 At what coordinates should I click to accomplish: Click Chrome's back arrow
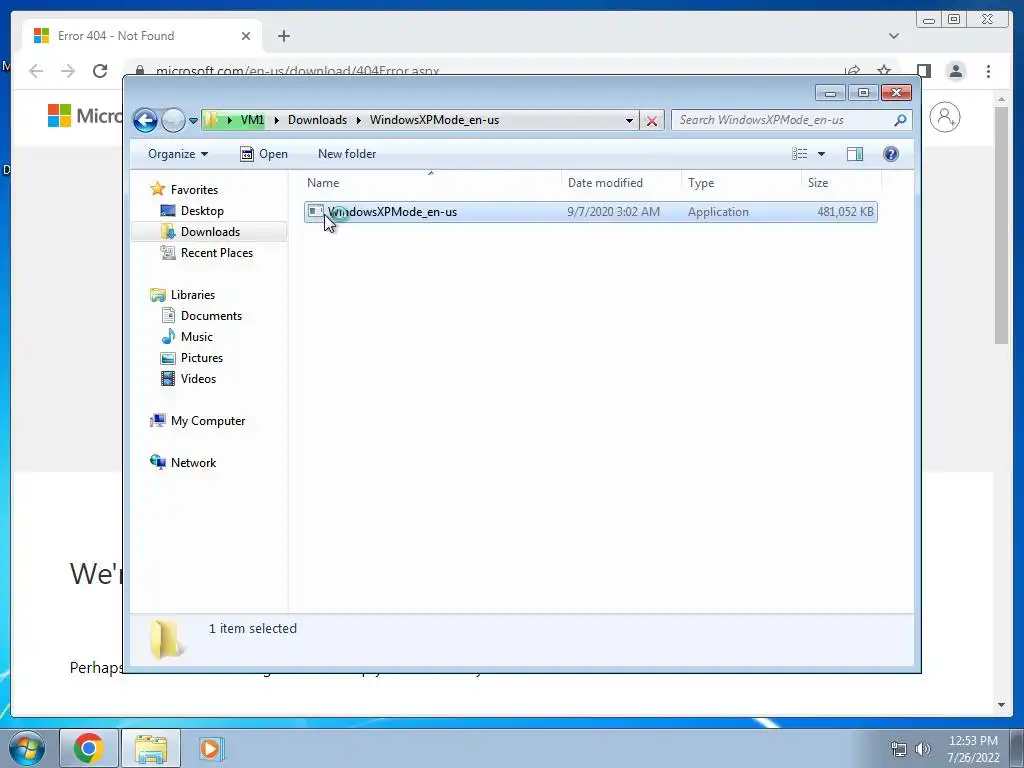[x=36, y=71]
